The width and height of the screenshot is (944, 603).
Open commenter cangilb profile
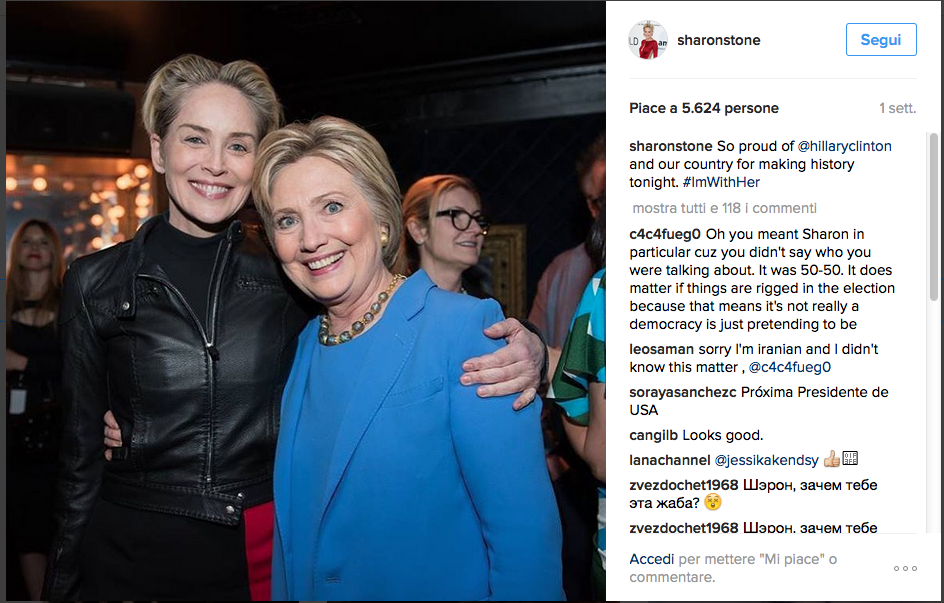click(x=653, y=435)
